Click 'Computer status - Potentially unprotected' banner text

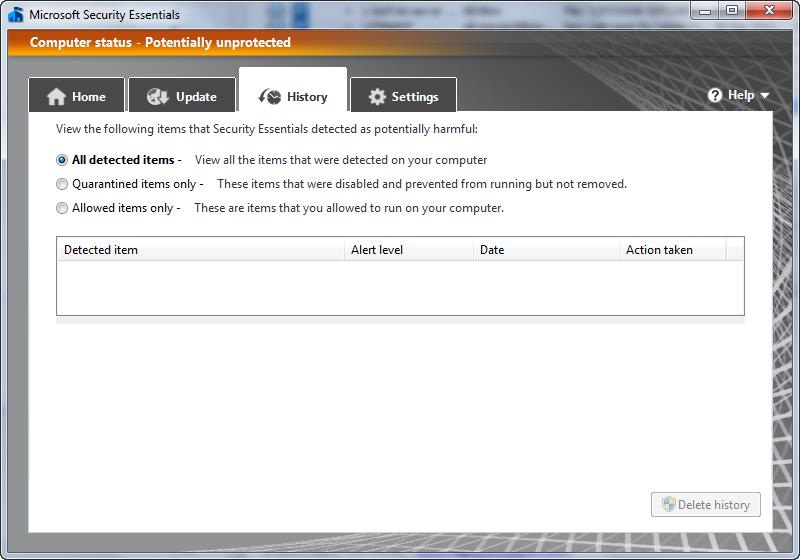point(160,42)
